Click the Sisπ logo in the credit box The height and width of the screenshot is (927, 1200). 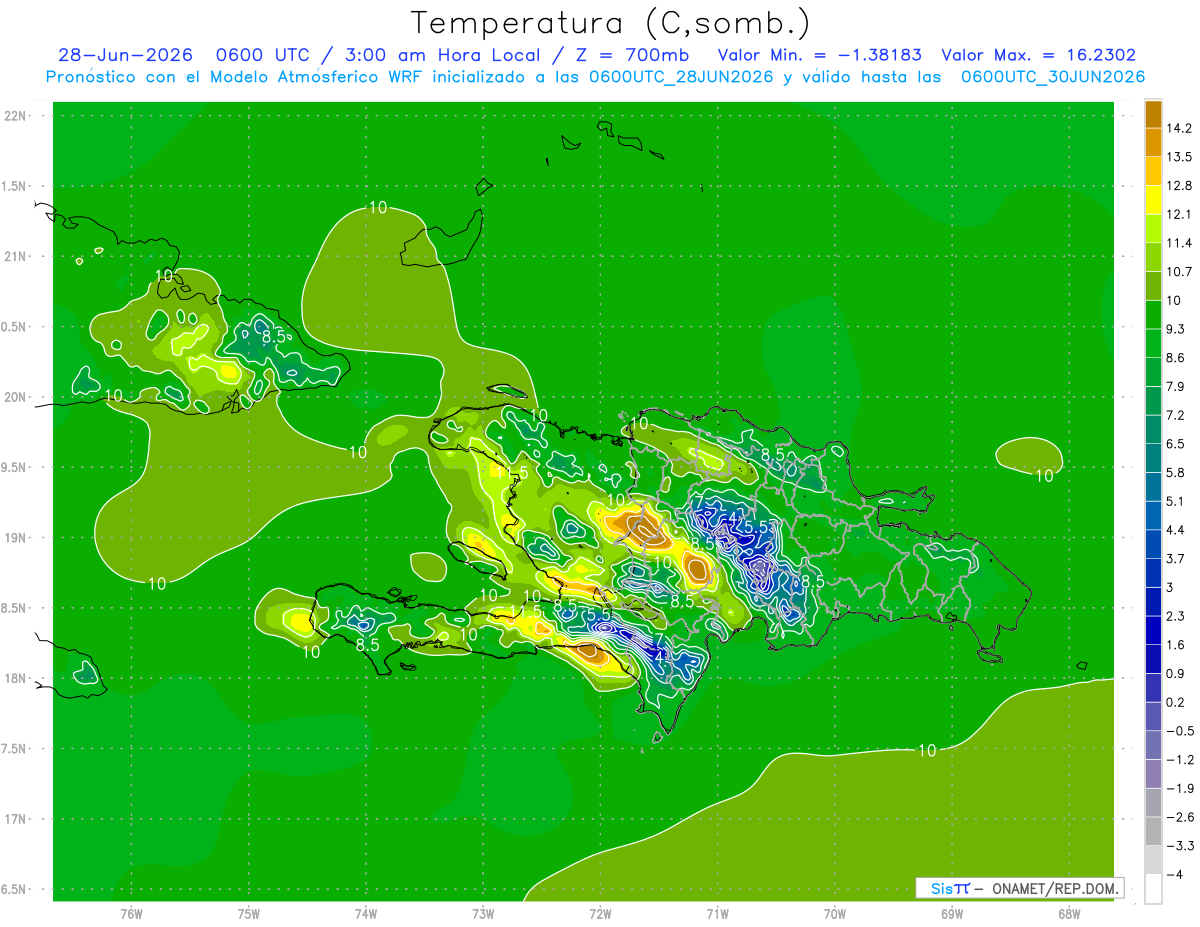click(951, 888)
